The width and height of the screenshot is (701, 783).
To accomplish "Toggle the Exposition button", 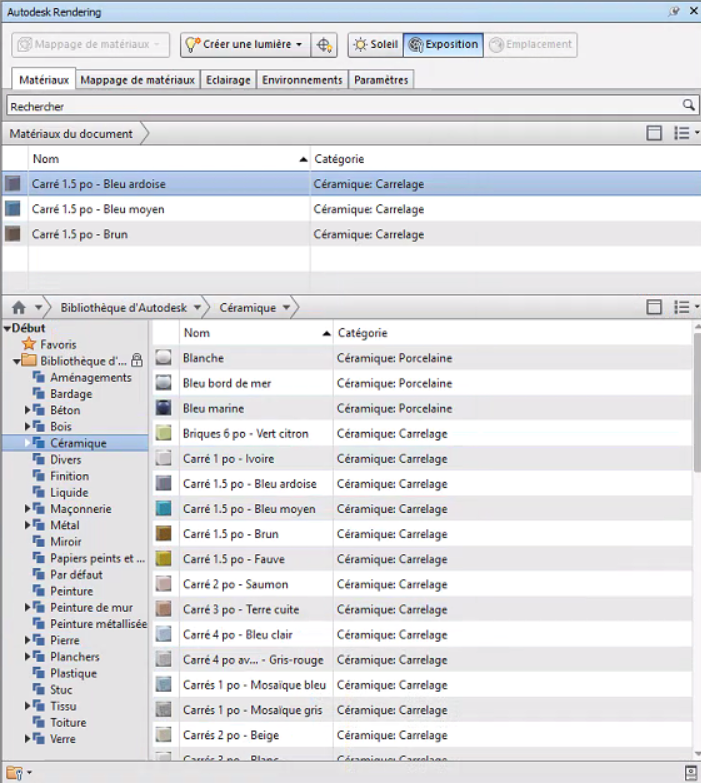I will (x=443, y=45).
